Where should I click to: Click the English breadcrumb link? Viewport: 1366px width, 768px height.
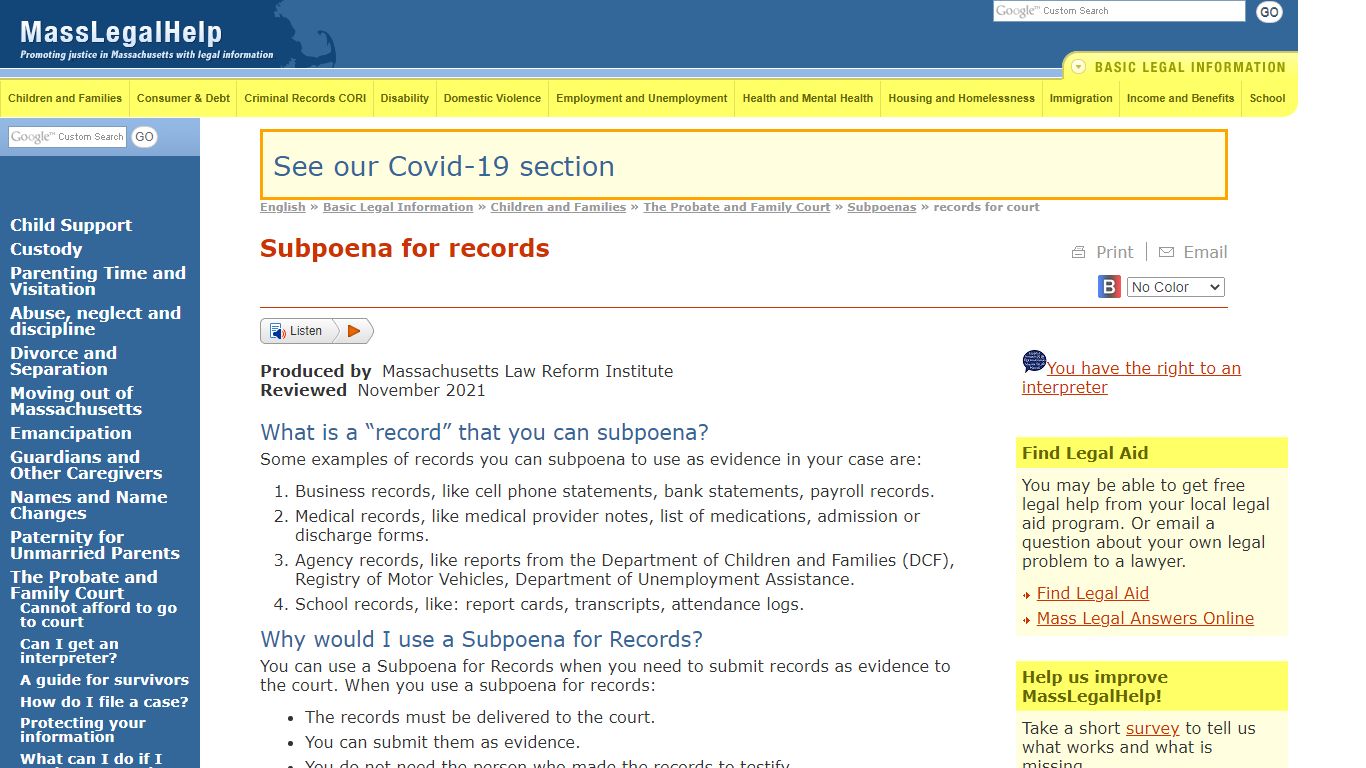pyautogui.click(x=283, y=207)
